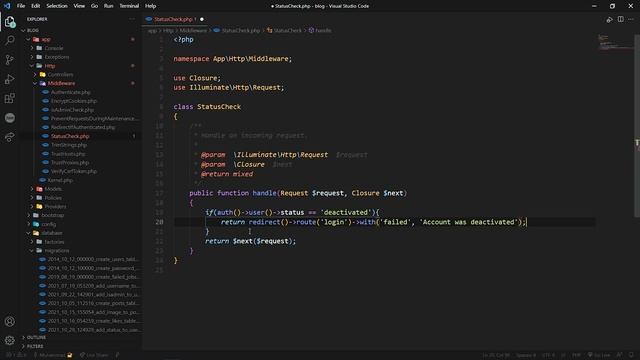Open the editor More Actions ellipsis

point(631,19)
